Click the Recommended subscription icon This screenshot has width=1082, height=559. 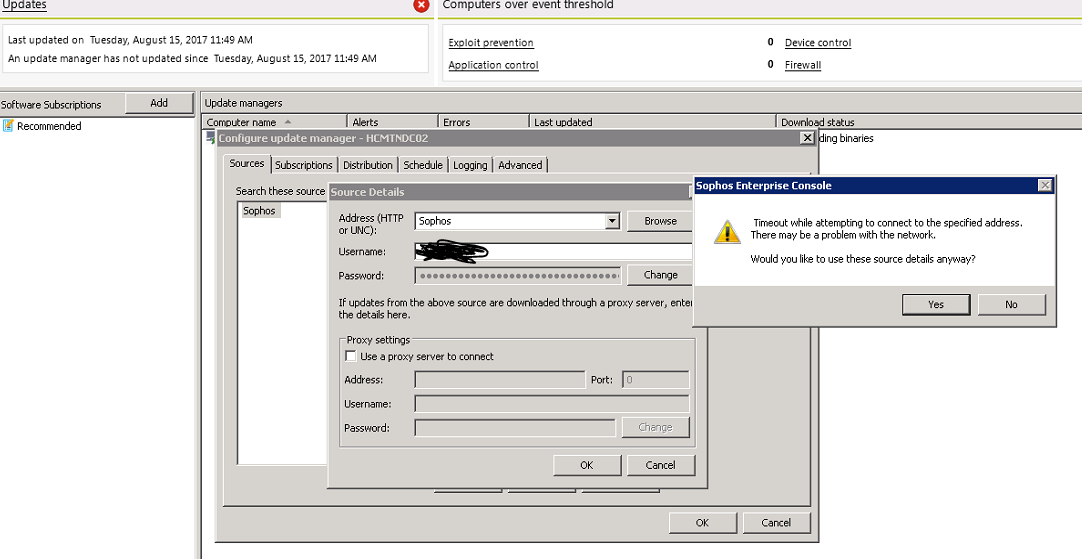tap(8, 126)
